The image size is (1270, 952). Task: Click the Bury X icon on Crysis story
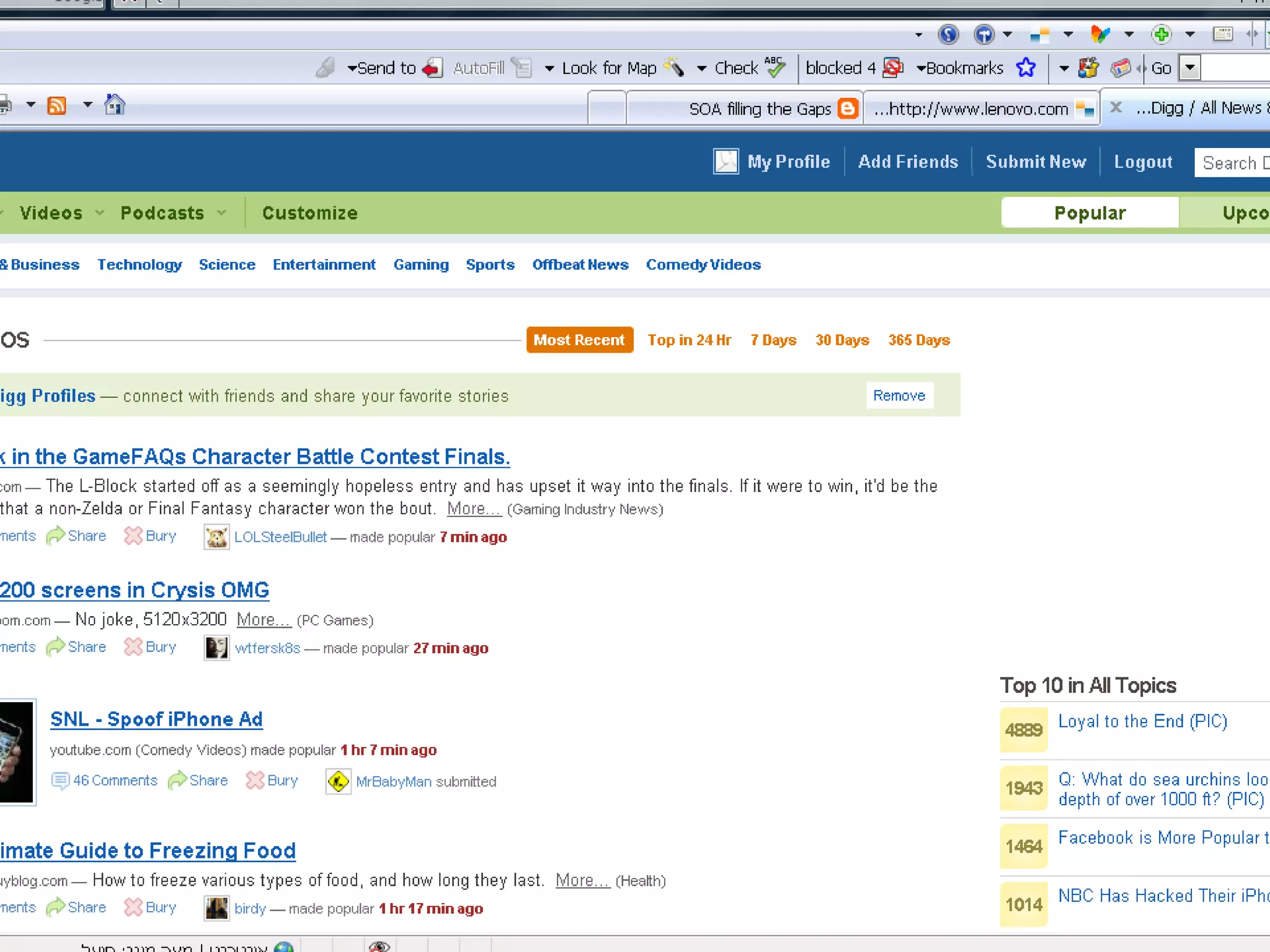pos(133,647)
